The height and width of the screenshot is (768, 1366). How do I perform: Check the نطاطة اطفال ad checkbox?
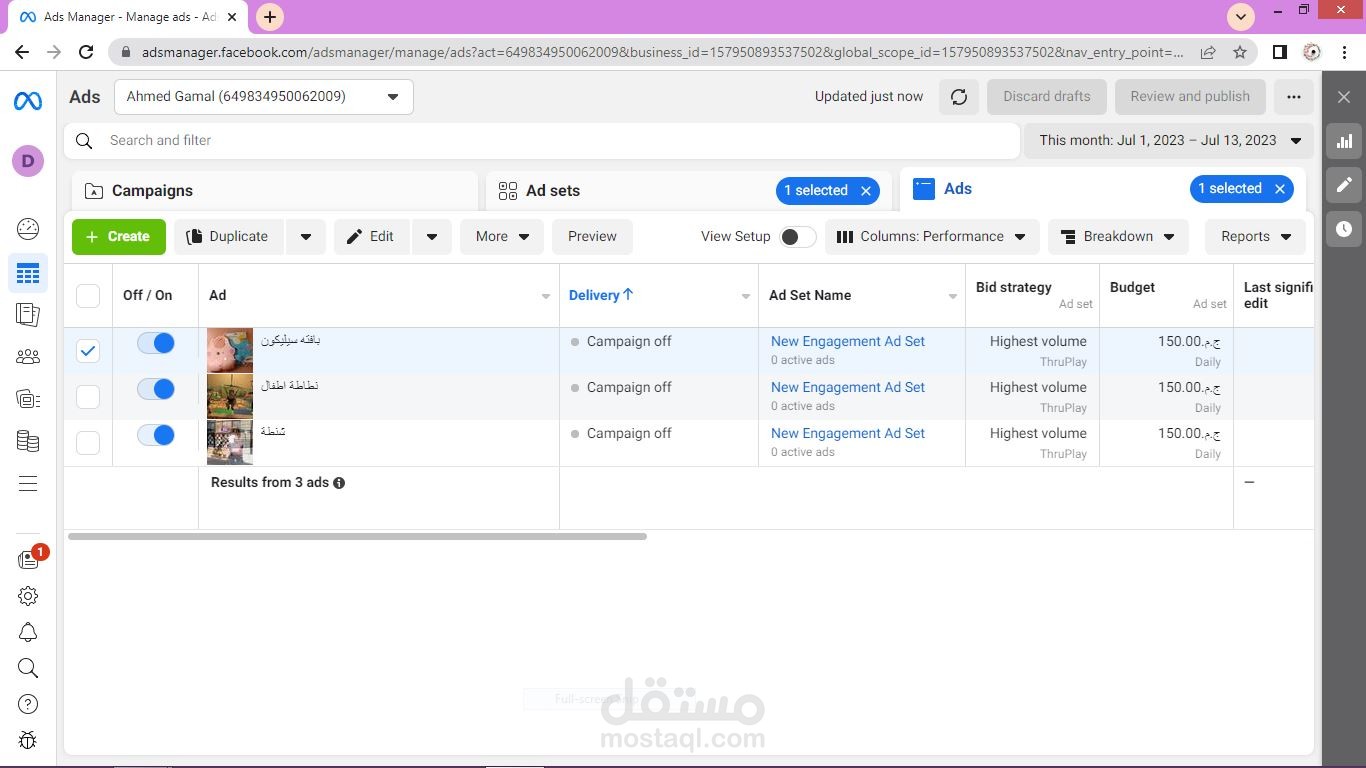point(88,396)
